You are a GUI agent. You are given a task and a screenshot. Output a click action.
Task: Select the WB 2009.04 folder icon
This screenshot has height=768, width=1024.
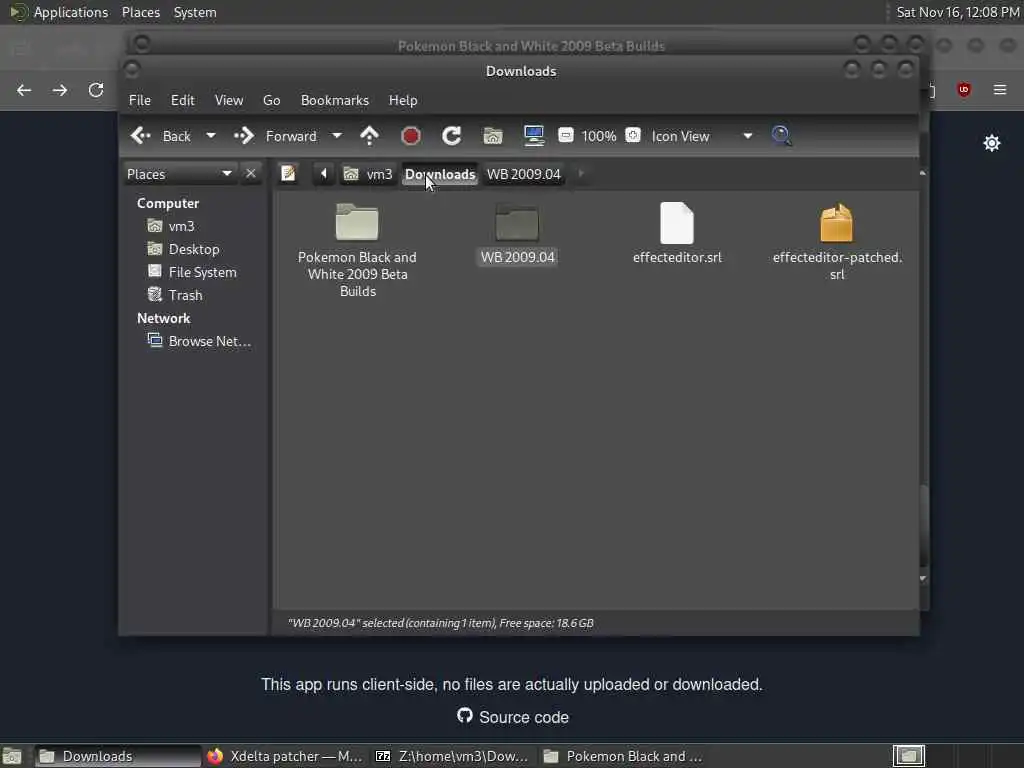coord(517,223)
